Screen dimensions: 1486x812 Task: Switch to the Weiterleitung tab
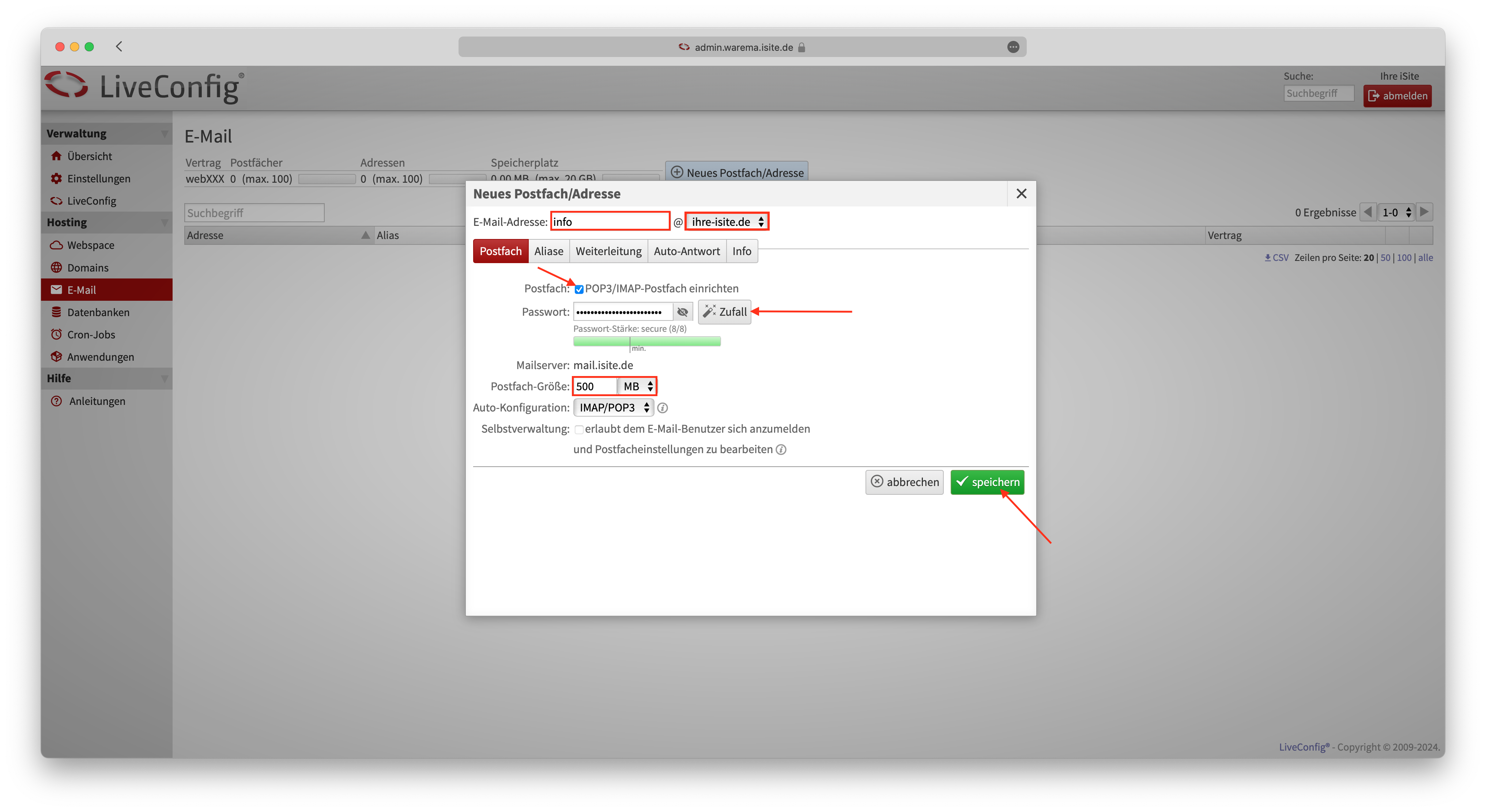608,251
